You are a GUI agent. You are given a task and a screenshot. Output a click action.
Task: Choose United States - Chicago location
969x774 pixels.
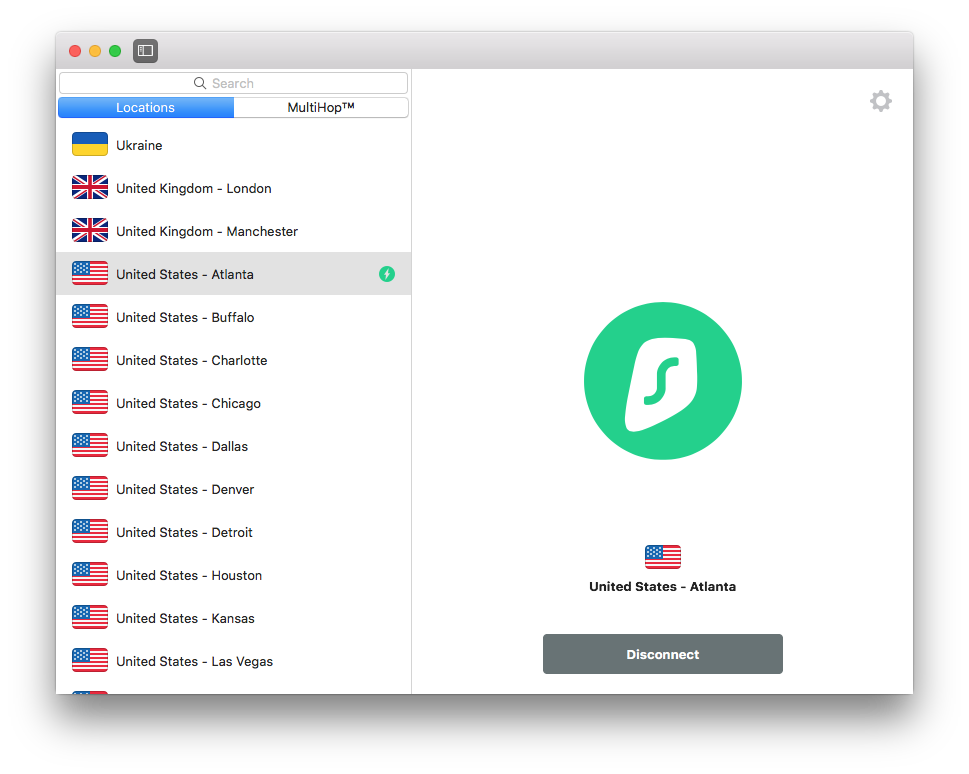[188, 403]
